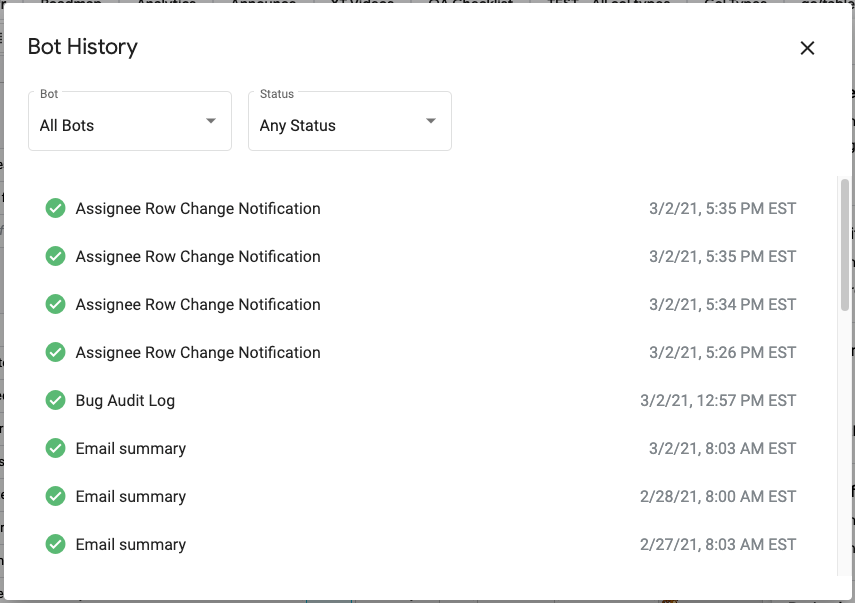855x603 pixels.
Task: Click the green icon beside the second 5:35 PM notification
Action: coord(55,256)
